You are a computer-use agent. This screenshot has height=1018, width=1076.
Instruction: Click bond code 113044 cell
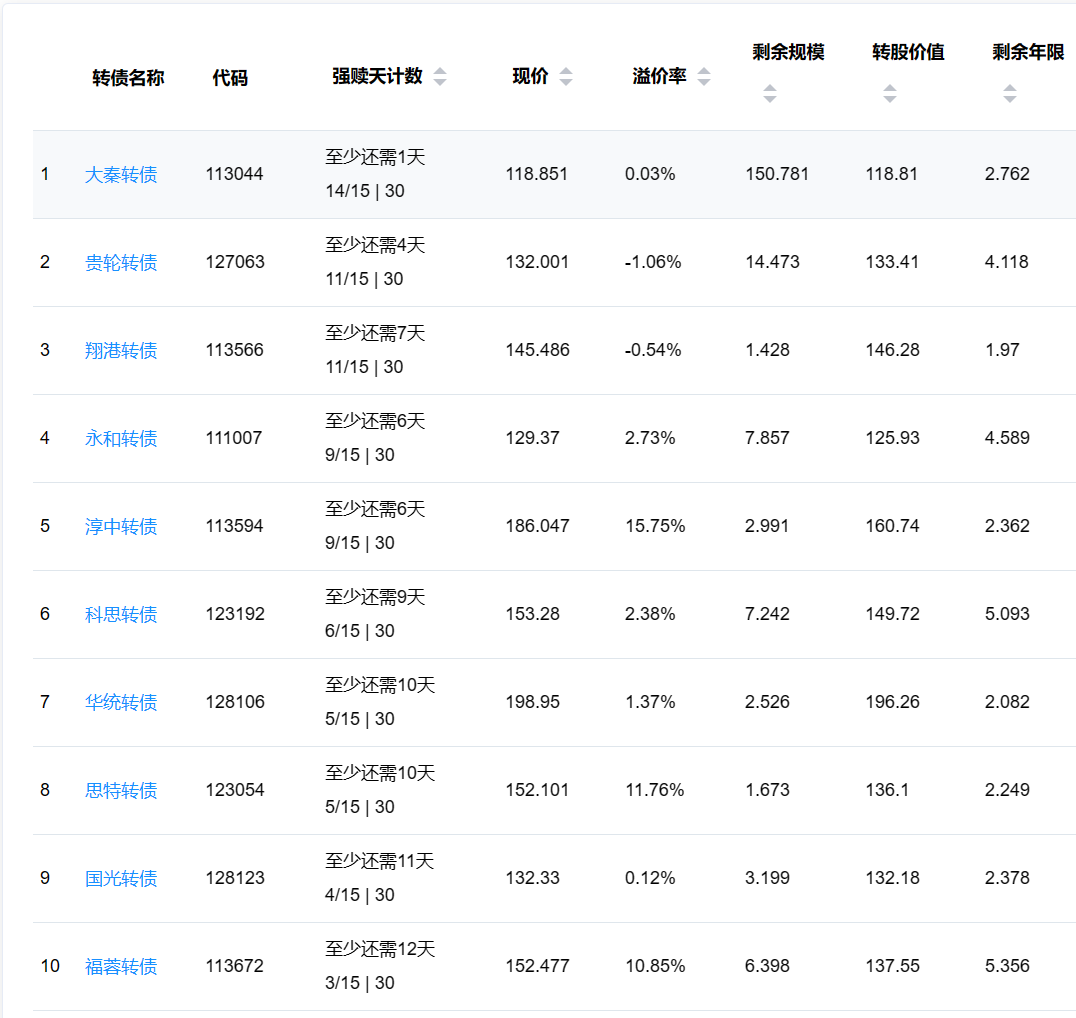click(x=235, y=174)
